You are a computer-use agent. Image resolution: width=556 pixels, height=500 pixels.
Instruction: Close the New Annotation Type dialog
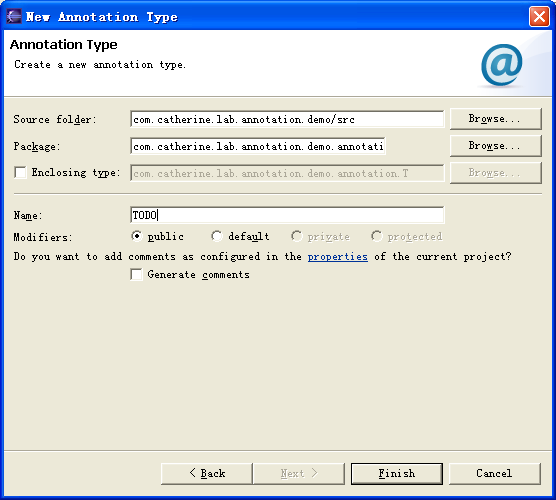point(539,16)
